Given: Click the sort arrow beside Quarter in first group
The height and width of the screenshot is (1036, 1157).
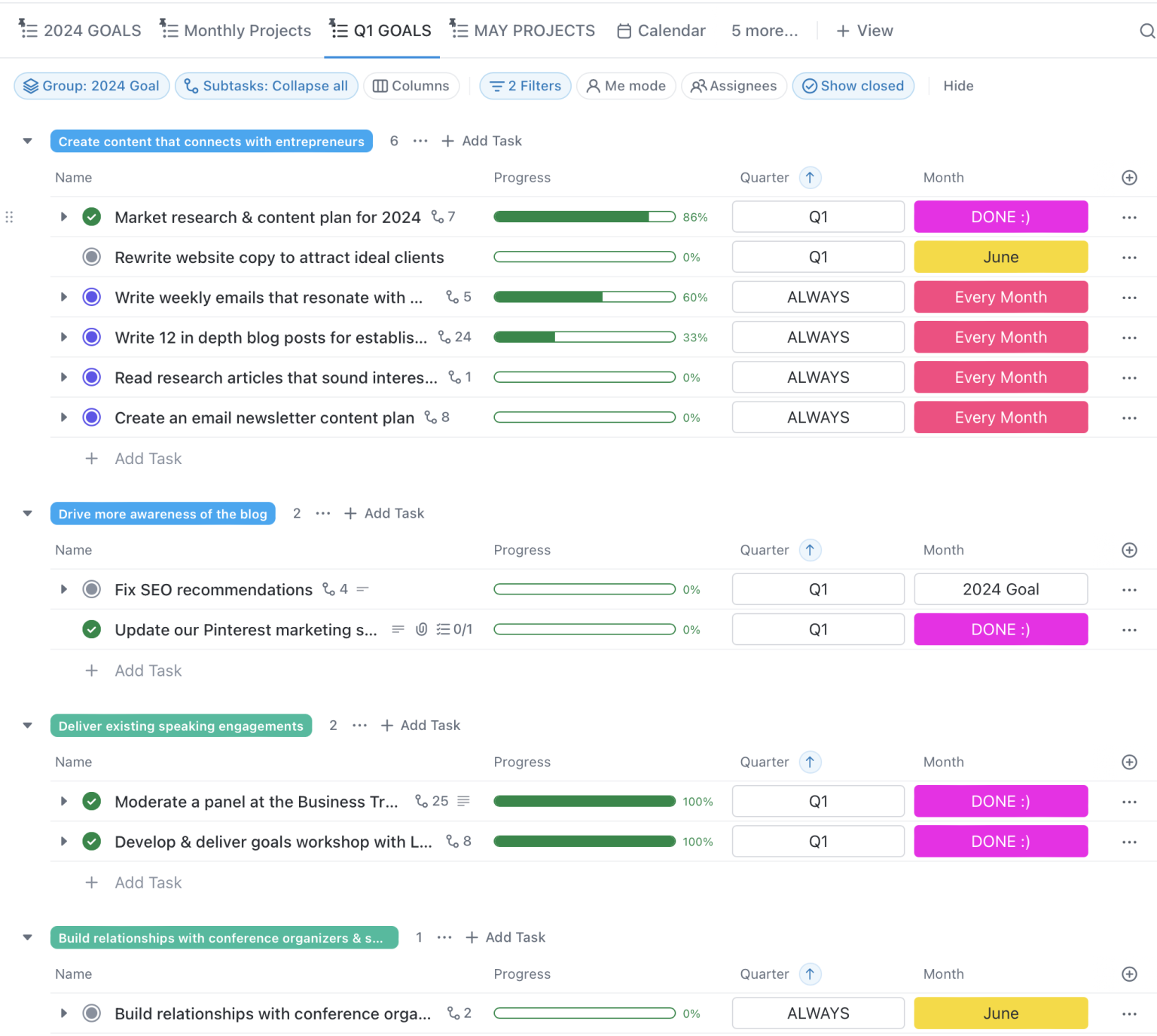Looking at the screenshot, I should [810, 178].
